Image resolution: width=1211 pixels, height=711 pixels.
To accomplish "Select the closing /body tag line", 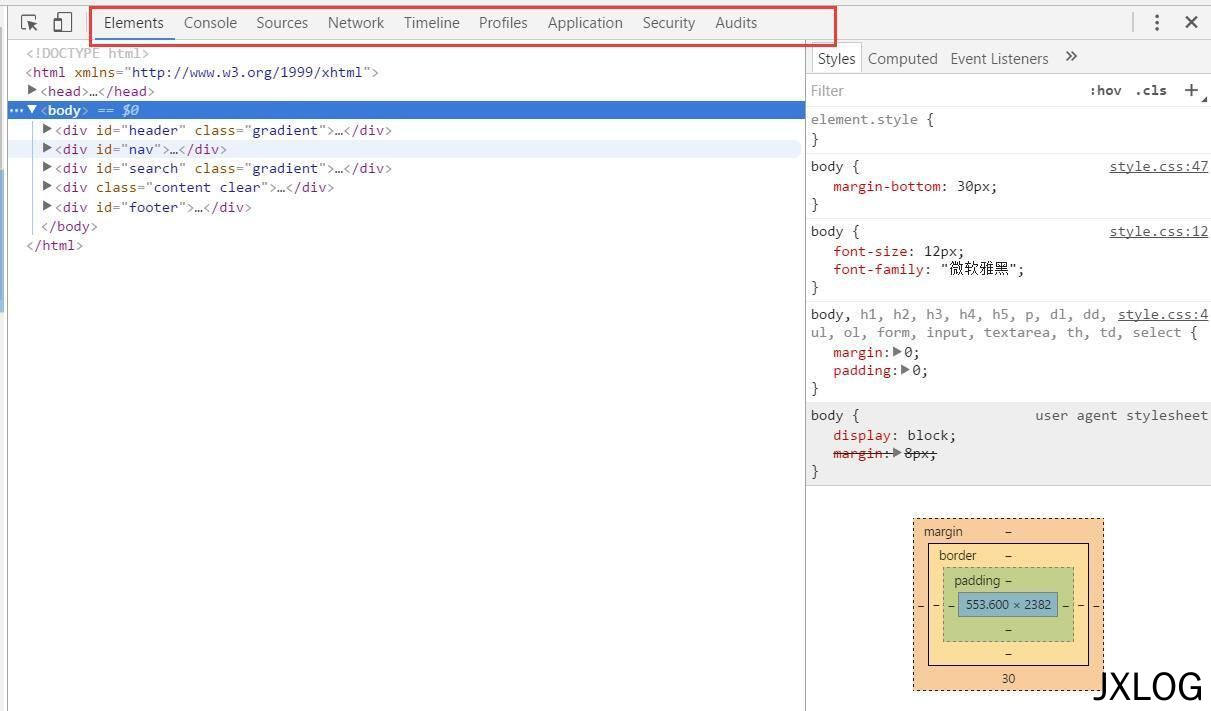I will click(x=69, y=226).
